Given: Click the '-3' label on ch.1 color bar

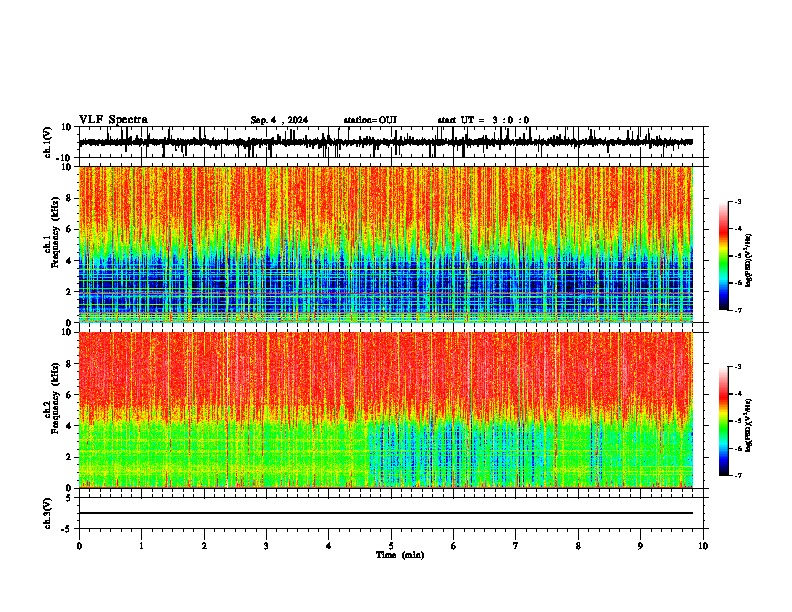Looking at the screenshot, I should (x=738, y=201).
